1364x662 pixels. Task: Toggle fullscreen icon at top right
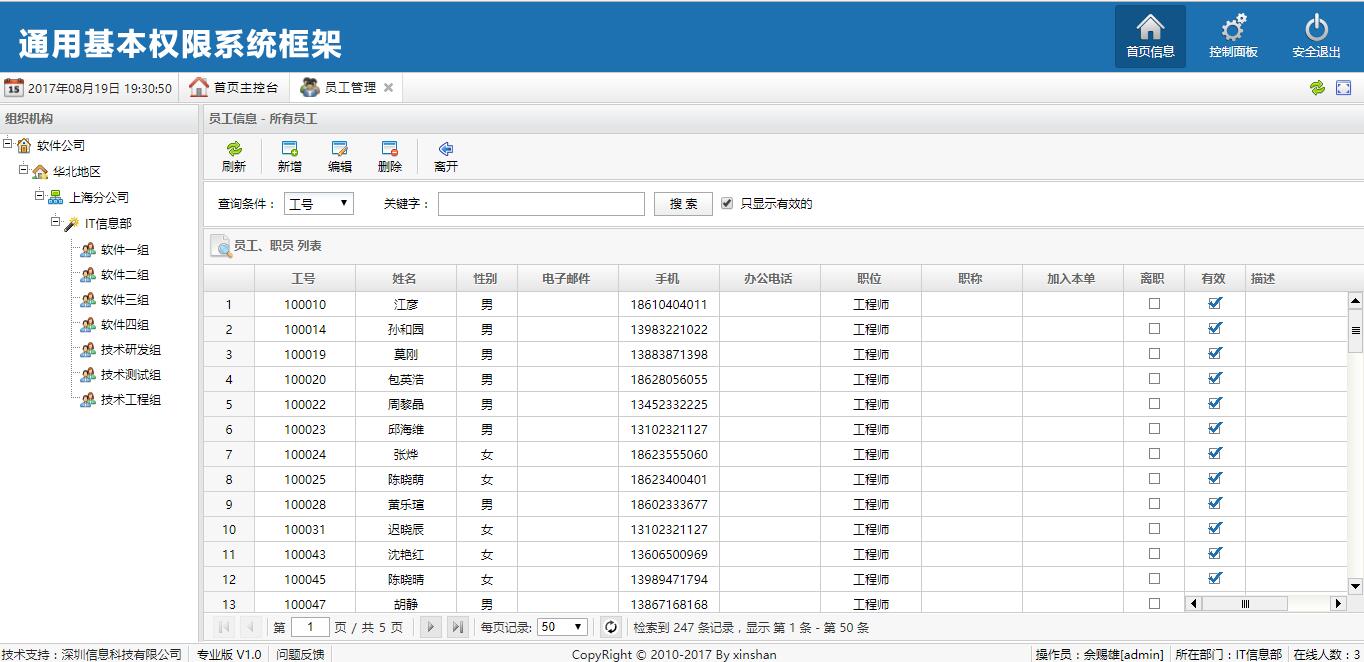pyautogui.click(x=1343, y=88)
